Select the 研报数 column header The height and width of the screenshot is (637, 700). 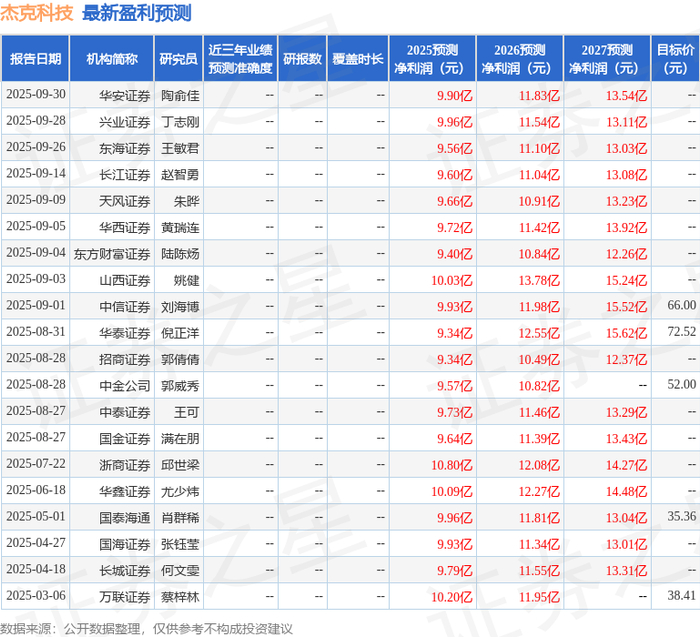(x=302, y=58)
